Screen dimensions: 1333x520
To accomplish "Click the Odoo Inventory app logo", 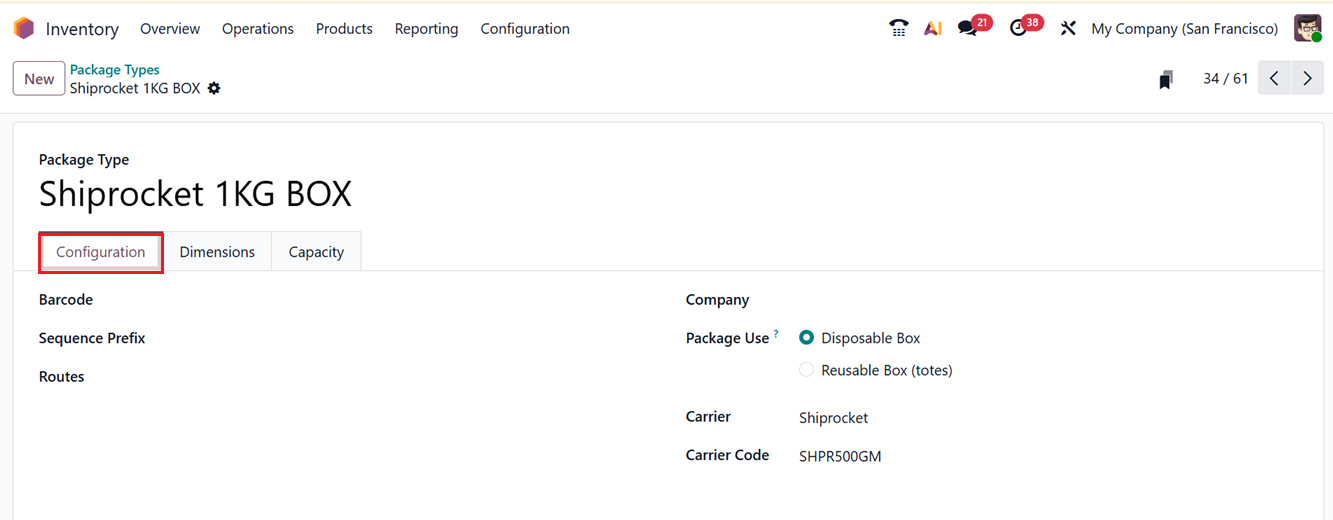I will tap(24, 29).
